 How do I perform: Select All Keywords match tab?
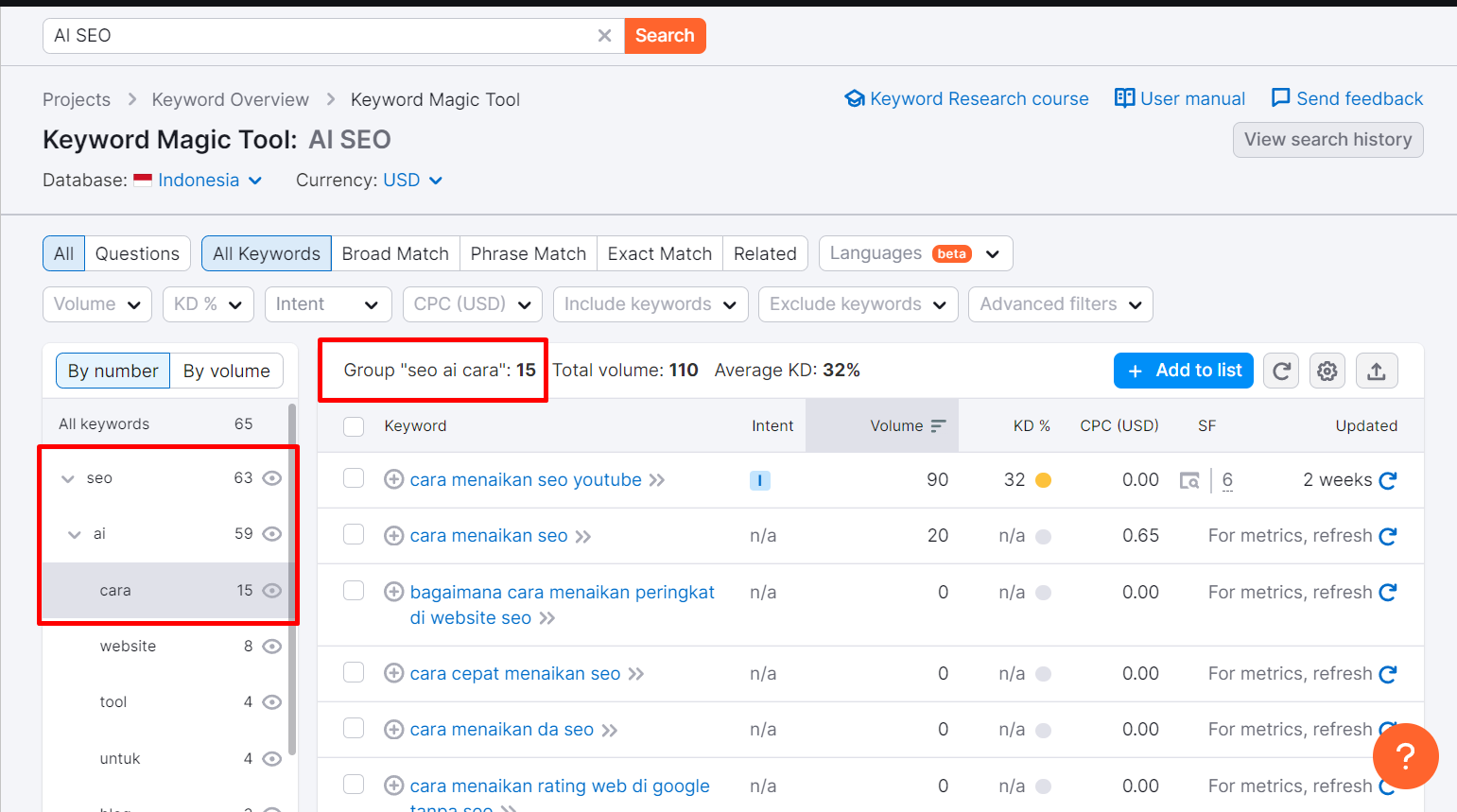coord(266,253)
